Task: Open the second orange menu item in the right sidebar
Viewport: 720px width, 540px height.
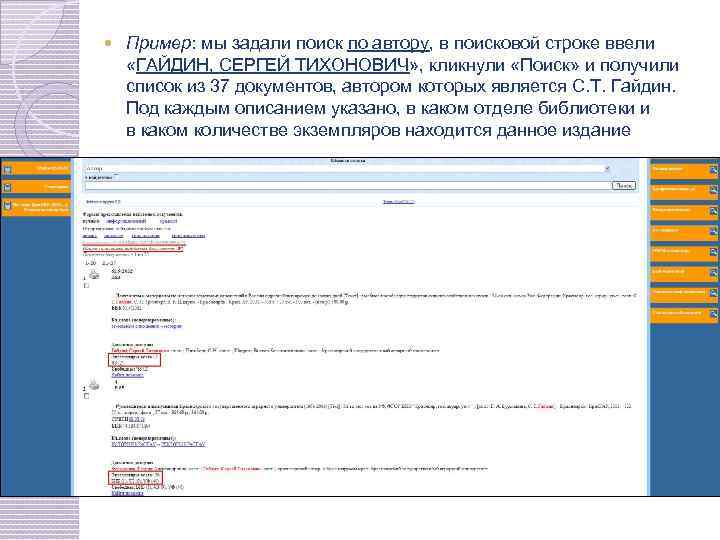Action: pyautogui.click(x=684, y=190)
